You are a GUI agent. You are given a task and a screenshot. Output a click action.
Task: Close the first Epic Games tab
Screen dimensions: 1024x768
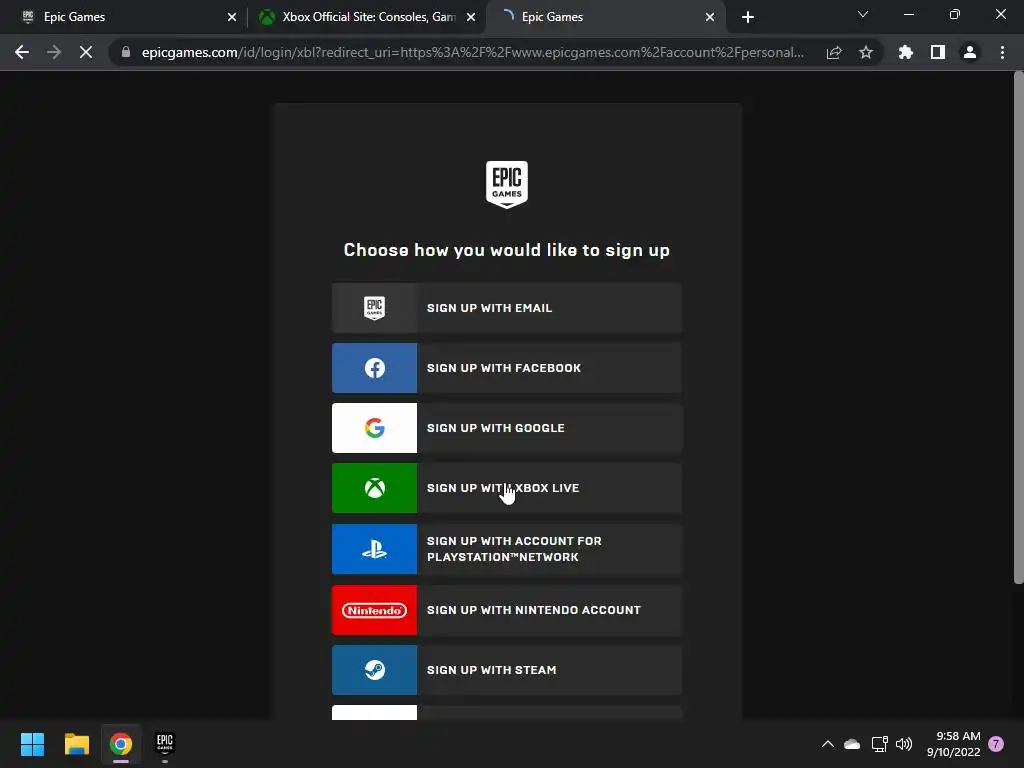[232, 17]
